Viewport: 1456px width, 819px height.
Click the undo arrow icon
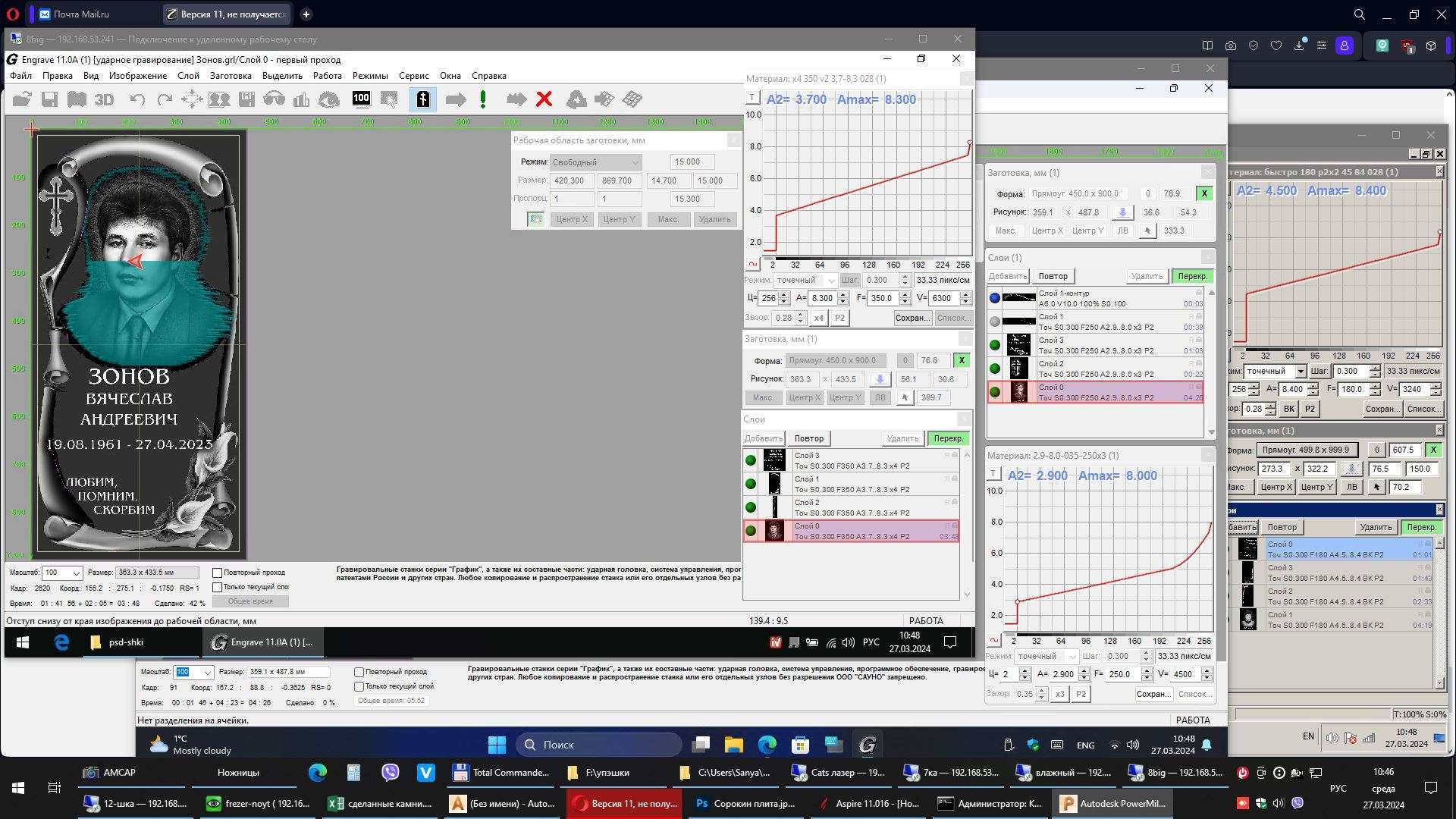point(137,99)
